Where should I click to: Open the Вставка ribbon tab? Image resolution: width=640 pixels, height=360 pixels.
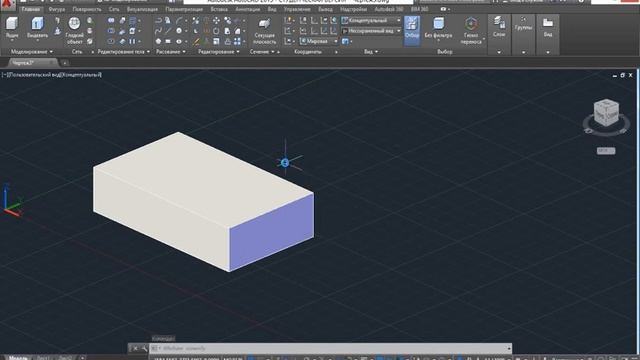(219, 9)
